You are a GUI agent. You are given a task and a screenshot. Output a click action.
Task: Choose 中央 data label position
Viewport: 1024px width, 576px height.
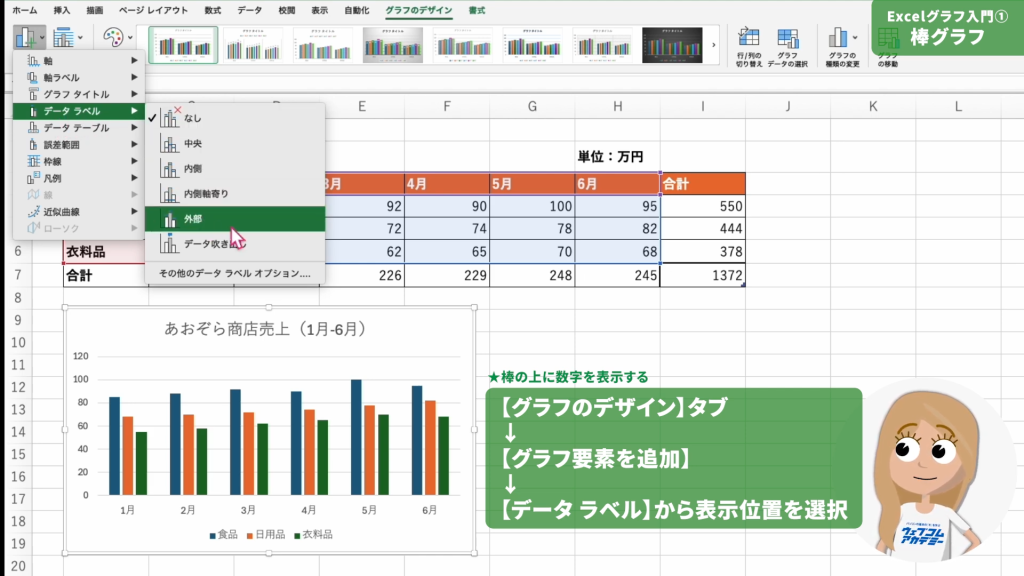tap(193, 143)
